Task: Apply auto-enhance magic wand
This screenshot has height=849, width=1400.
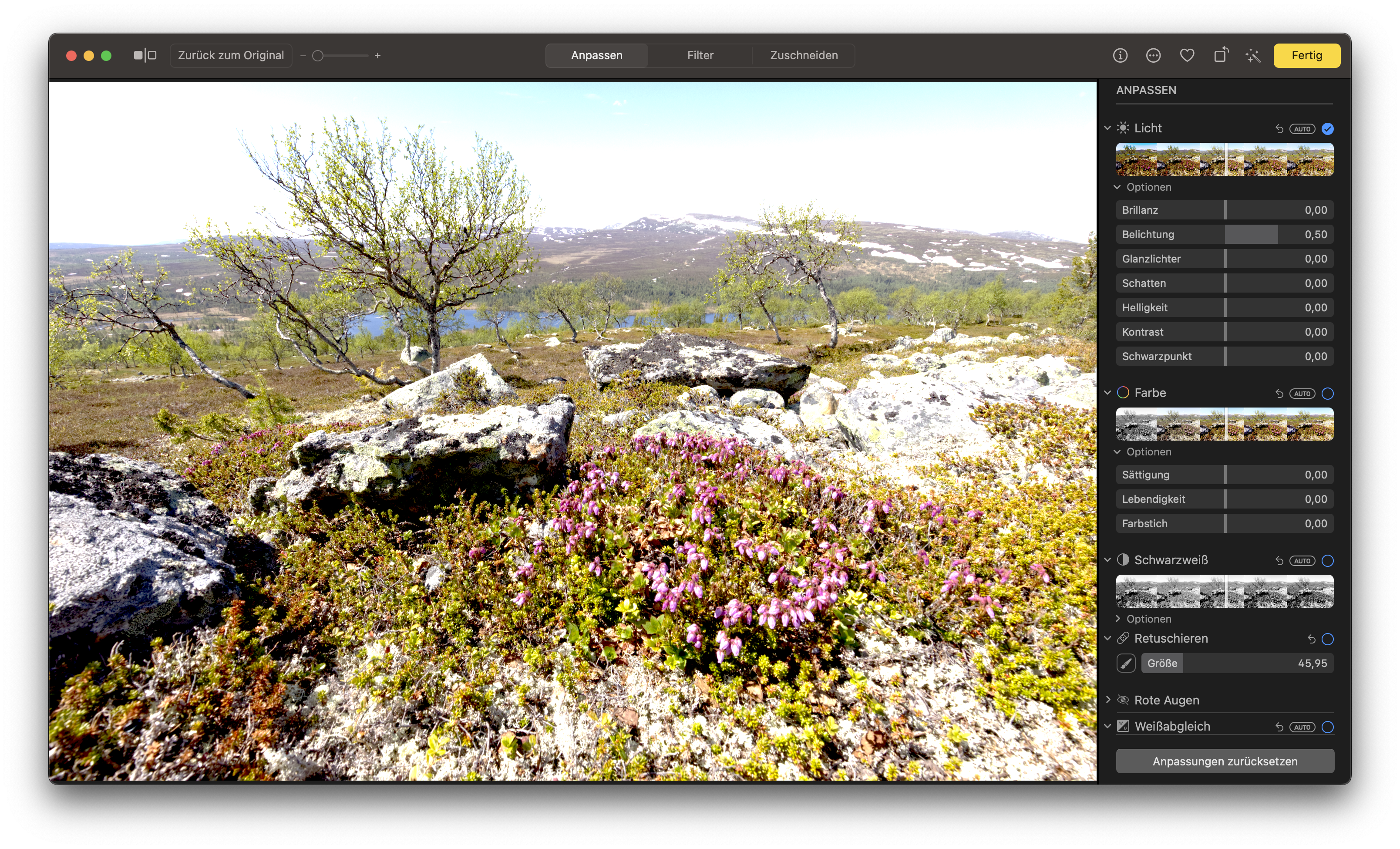Action: (1253, 55)
